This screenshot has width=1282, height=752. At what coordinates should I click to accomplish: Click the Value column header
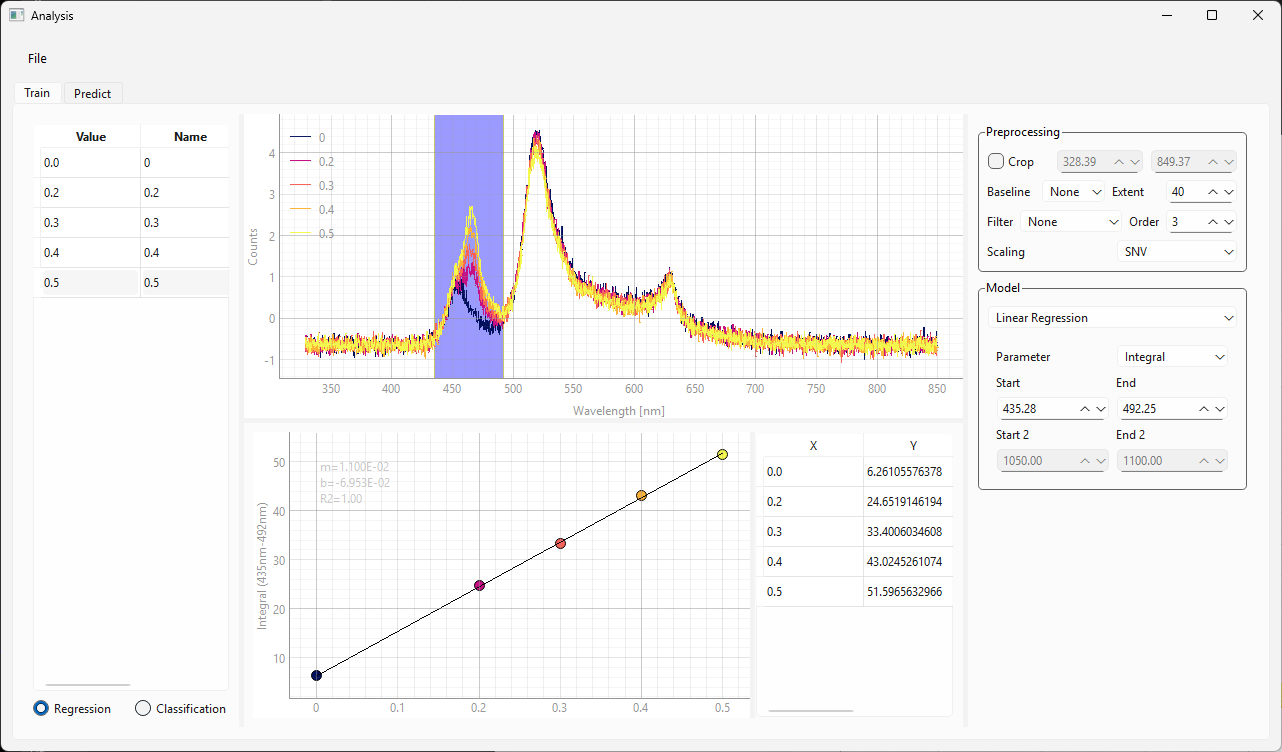coord(90,137)
